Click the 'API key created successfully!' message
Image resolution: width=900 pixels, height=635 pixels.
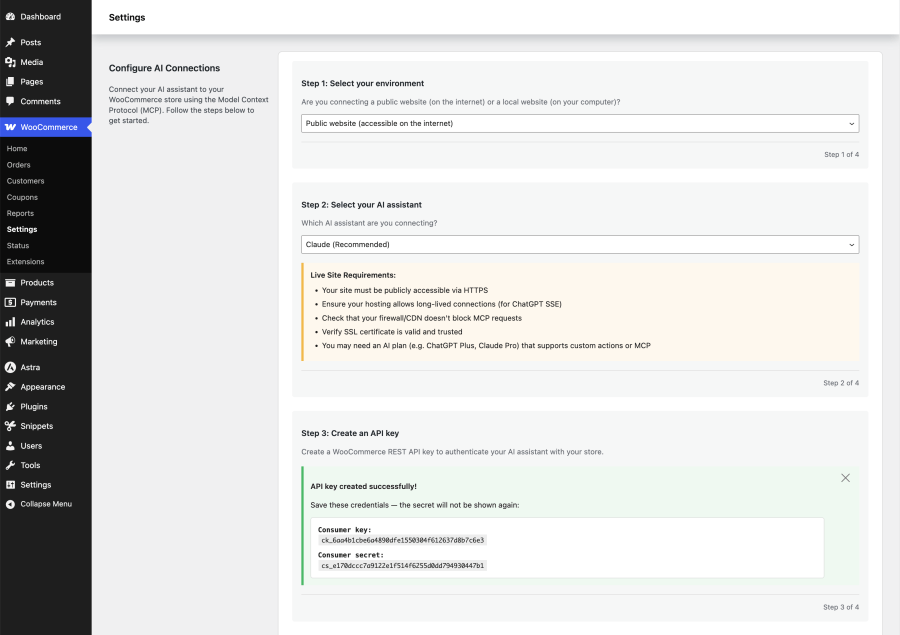pos(363,486)
